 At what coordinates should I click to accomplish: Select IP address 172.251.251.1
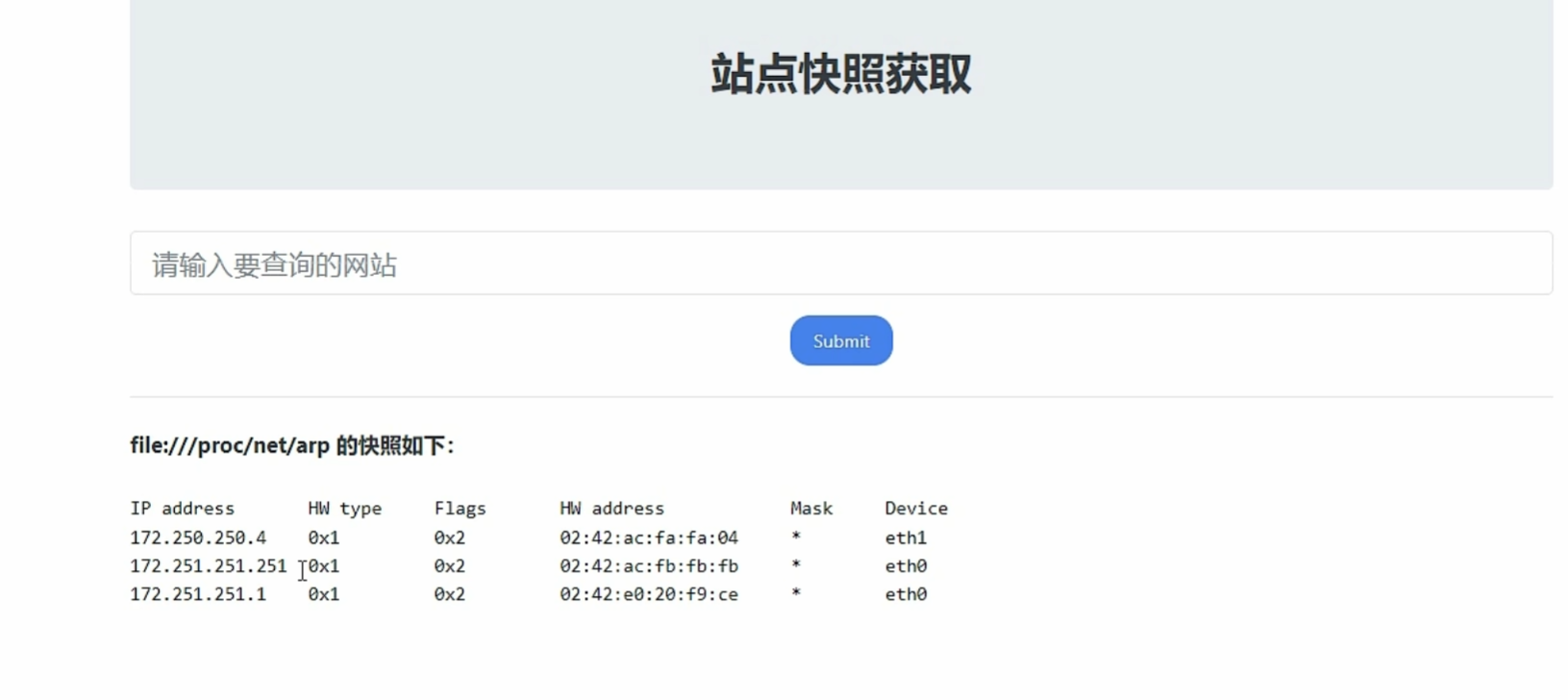198,594
